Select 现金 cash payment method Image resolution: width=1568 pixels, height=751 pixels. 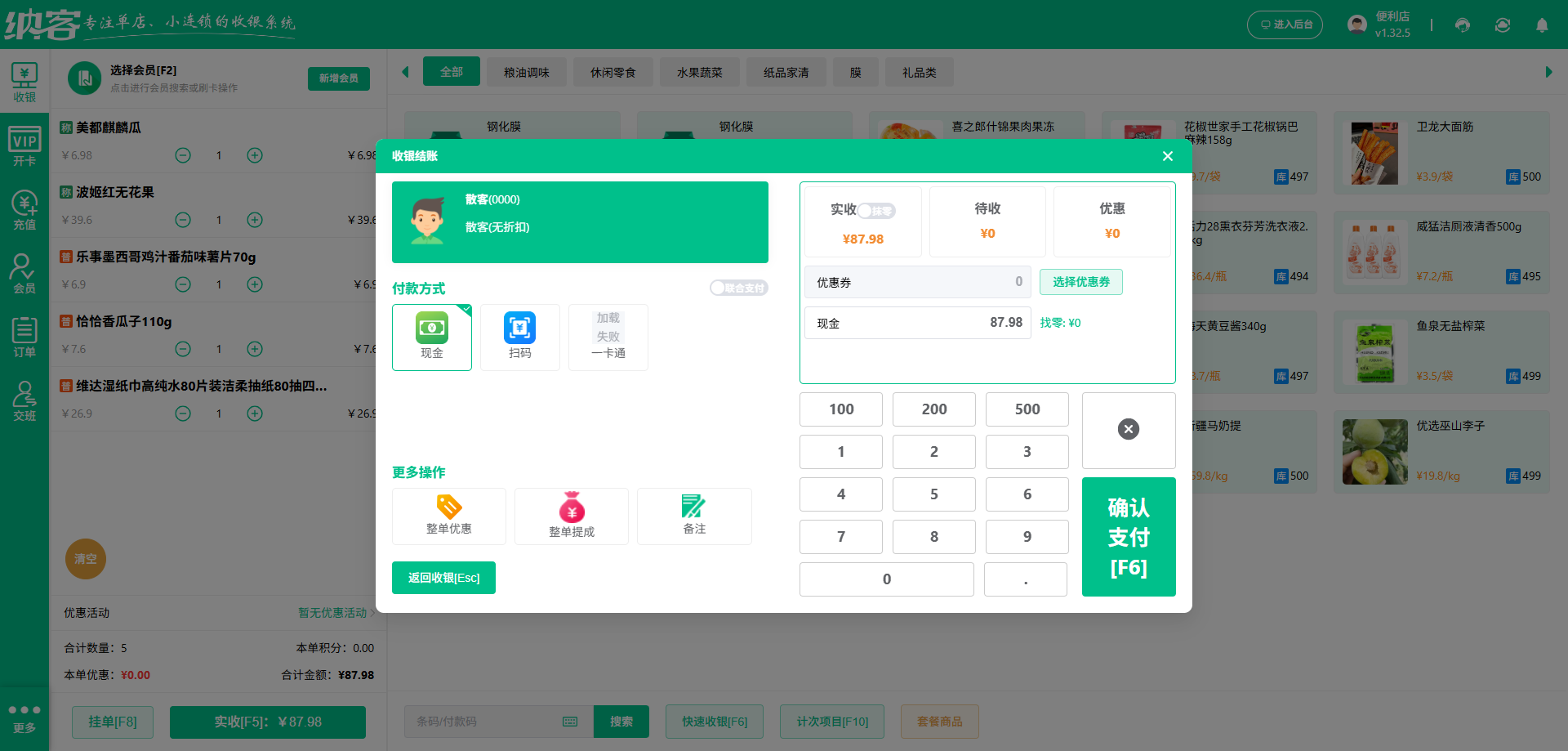[431, 337]
